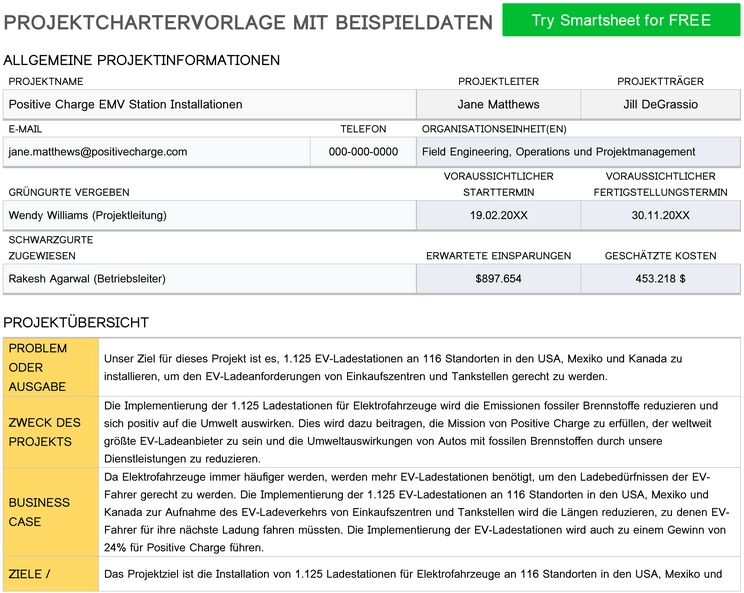
Task: Click the PROJEKTÜBERSICHT section heading
Action: click(x=76, y=323)
